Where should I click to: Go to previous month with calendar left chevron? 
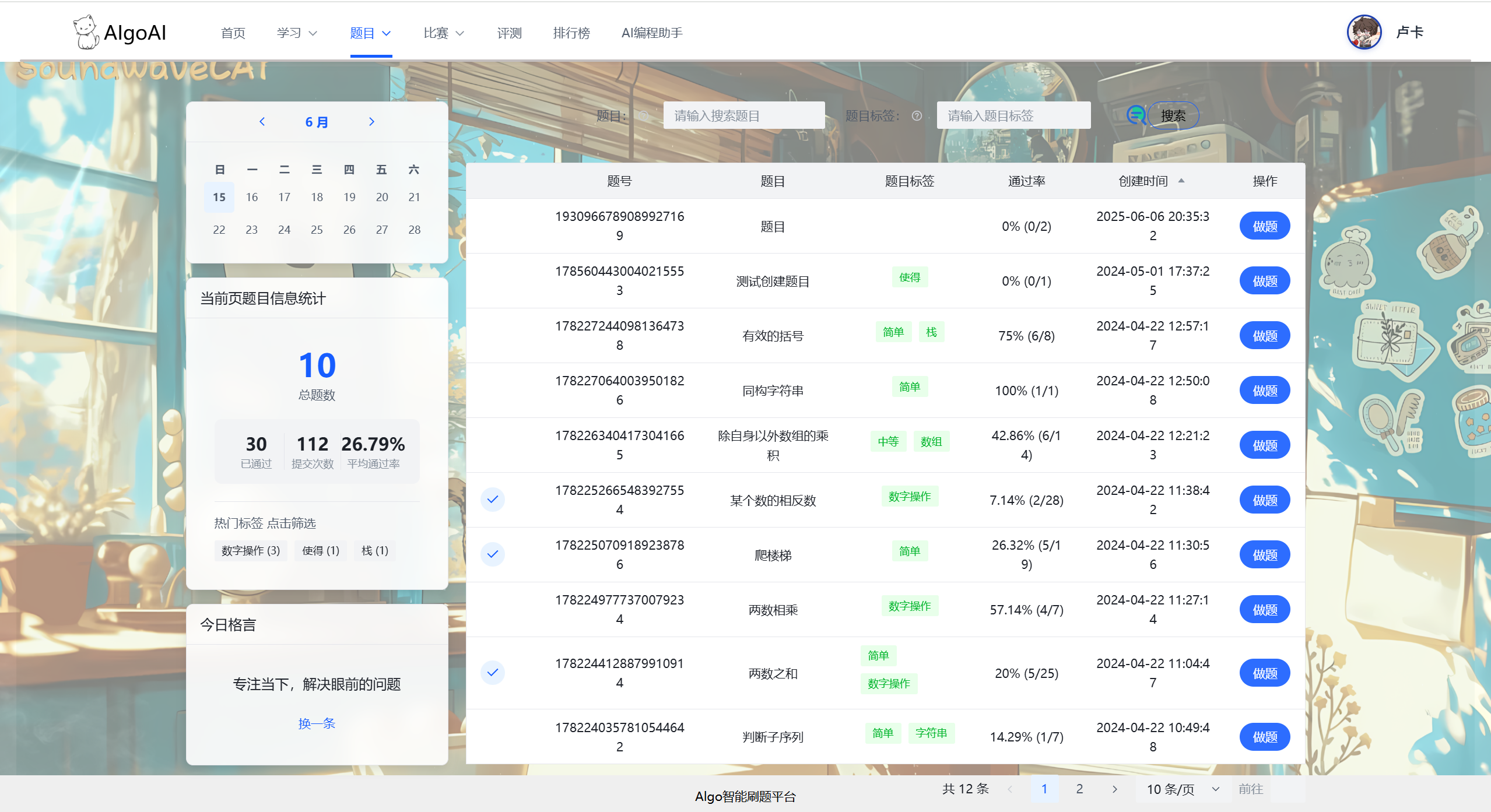click(262, 121)
